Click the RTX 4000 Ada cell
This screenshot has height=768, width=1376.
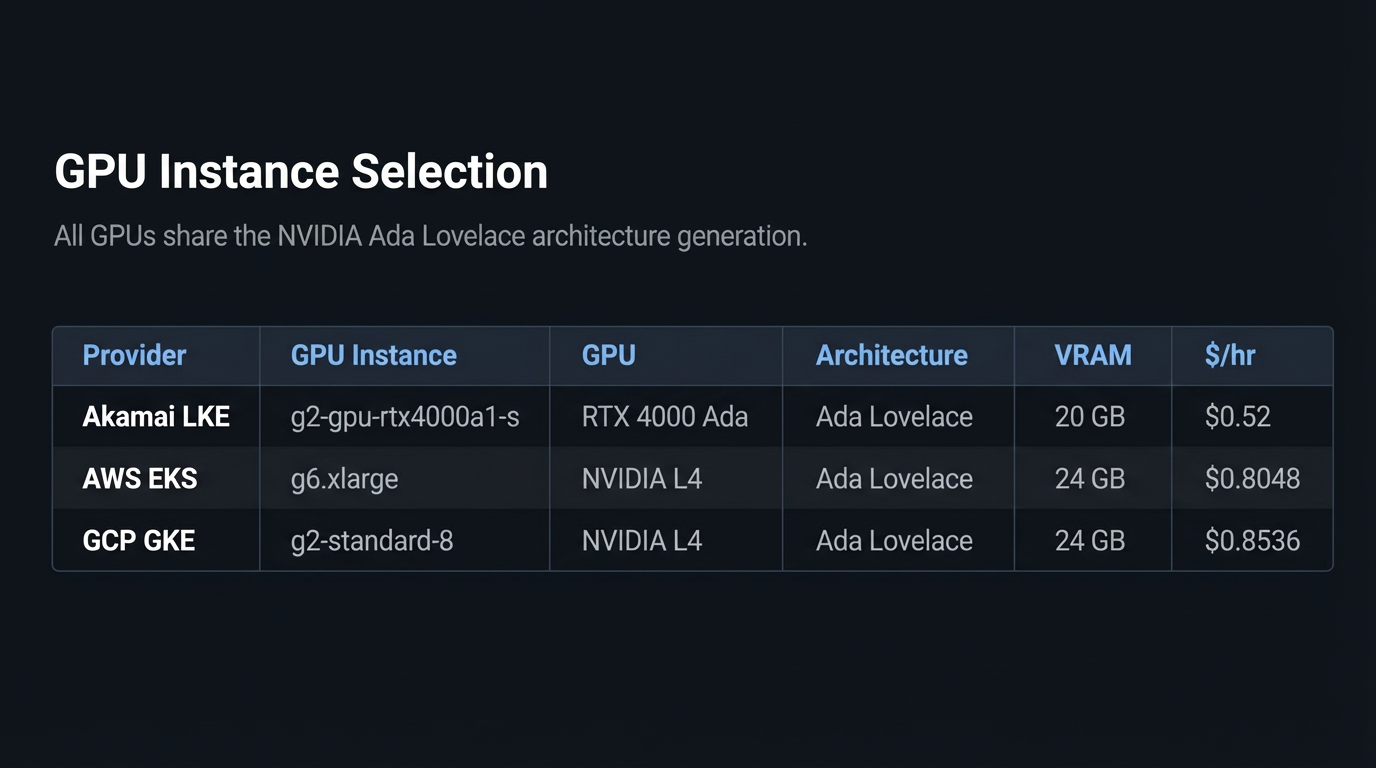[664, 416]
